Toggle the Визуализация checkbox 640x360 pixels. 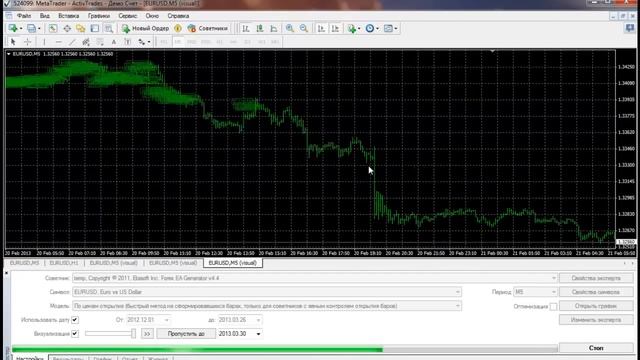coord(75,333)
